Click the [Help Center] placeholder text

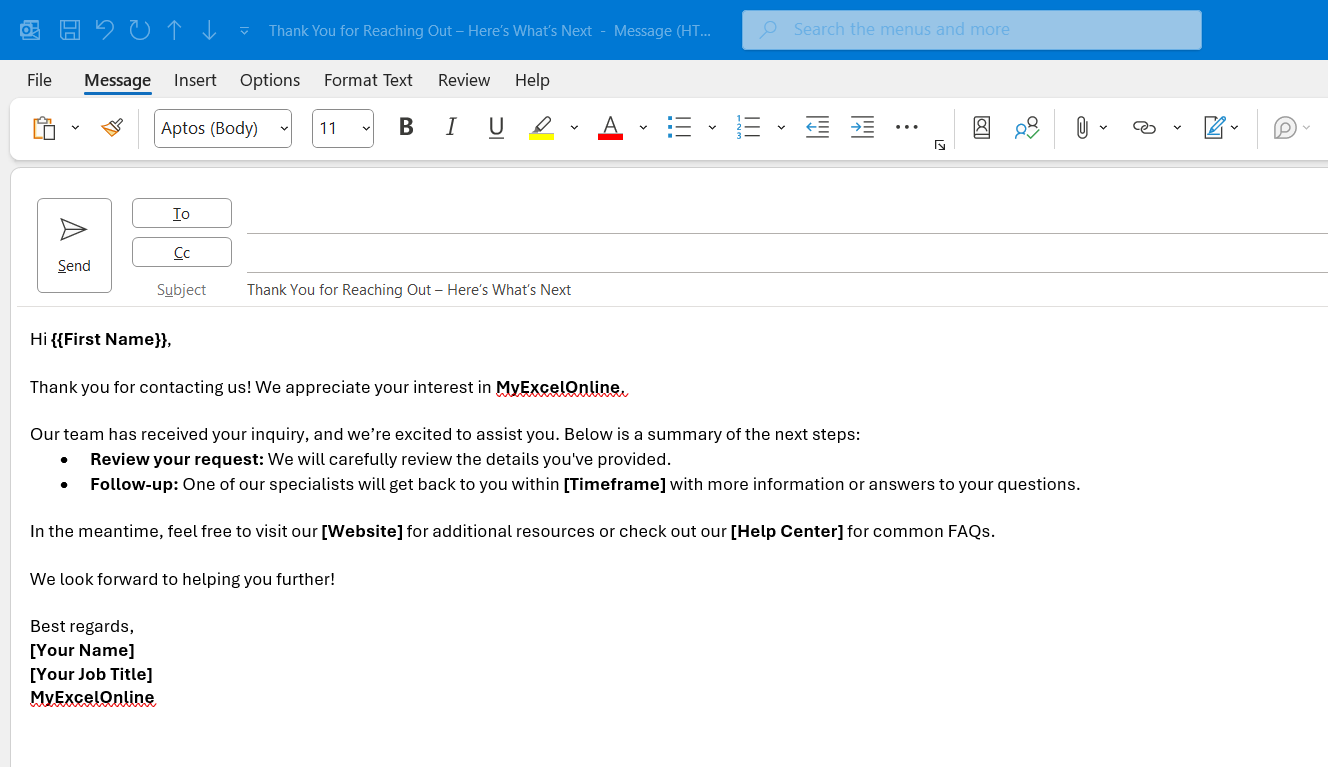[x=787, y=531]
